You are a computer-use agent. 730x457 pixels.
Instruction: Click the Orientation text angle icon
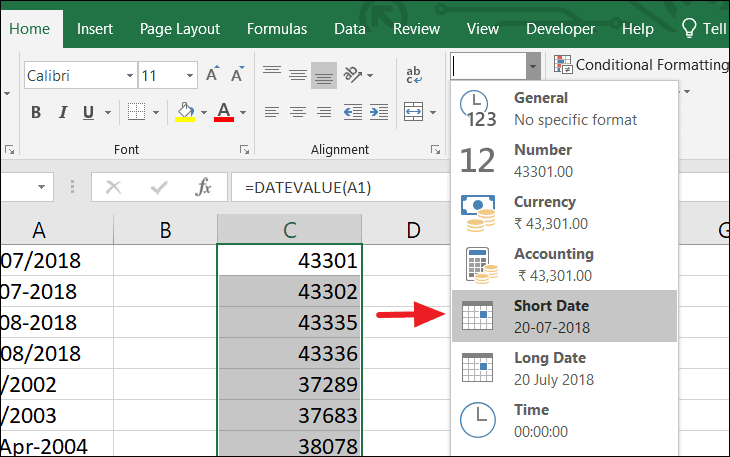(352, 75)
